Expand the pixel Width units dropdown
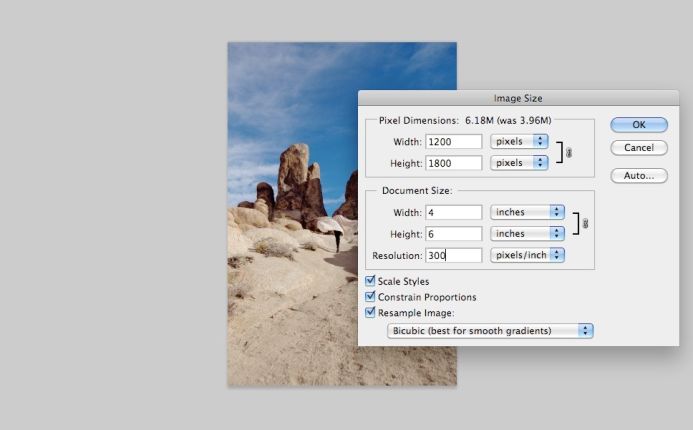The image size is (693, 430). pyautogui.click(x=519, y=142)
